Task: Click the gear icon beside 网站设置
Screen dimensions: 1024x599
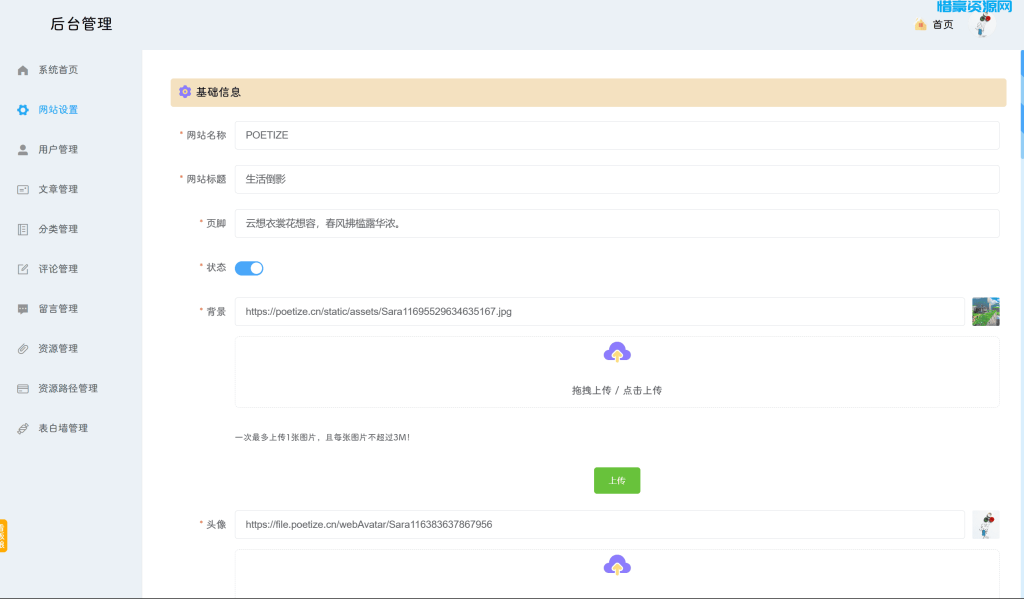Action: [x=23, y=110]
